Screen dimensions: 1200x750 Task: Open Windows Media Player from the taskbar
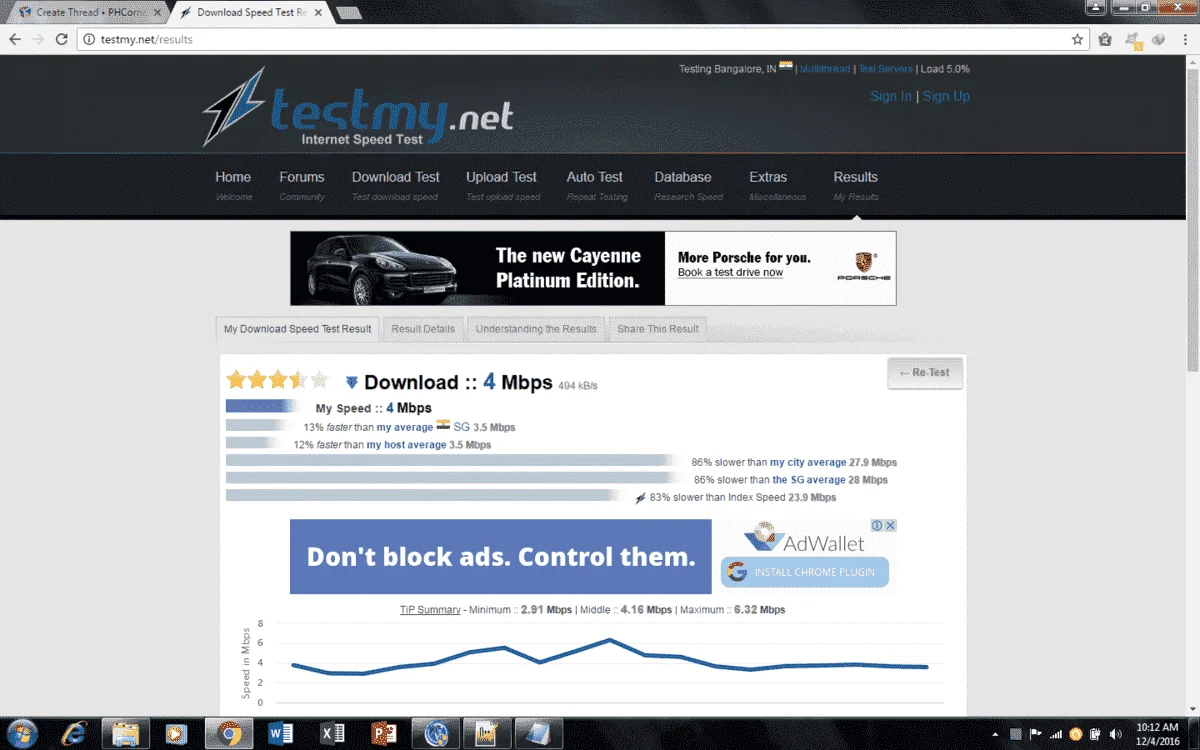click(x=177, y=734)
